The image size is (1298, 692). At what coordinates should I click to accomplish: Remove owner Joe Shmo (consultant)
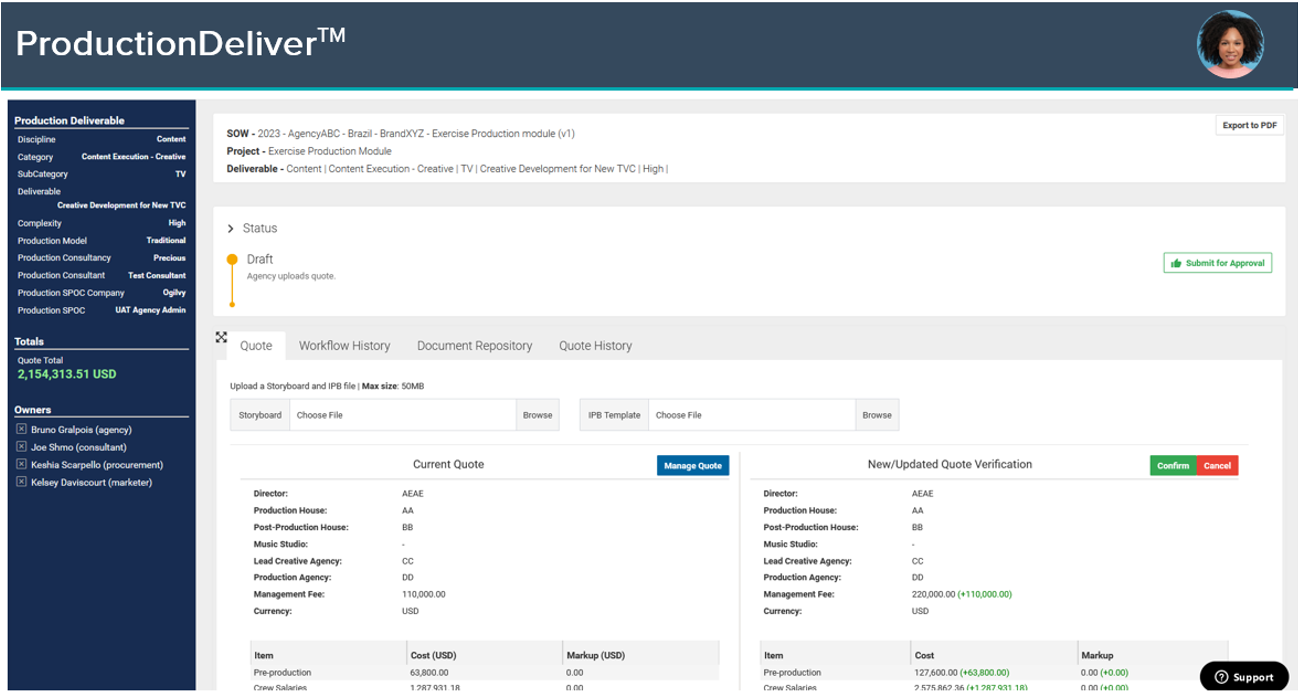pos(21,447)
